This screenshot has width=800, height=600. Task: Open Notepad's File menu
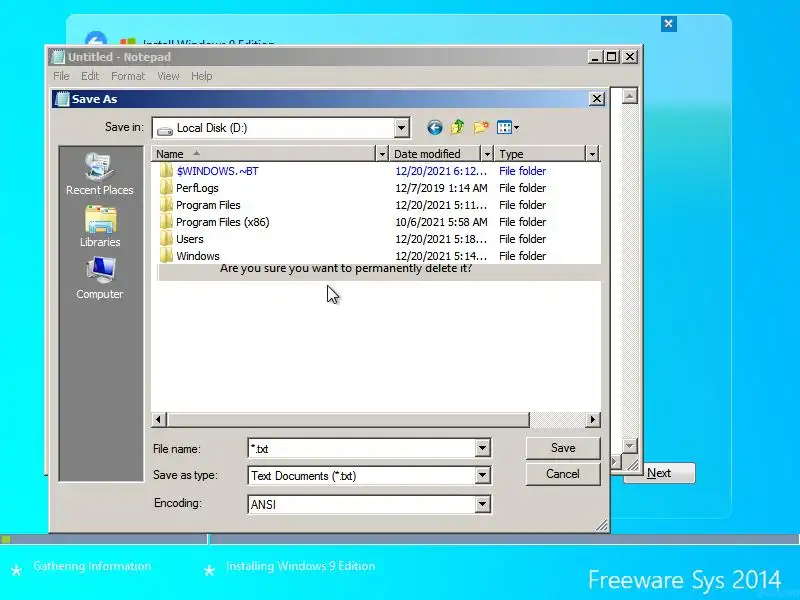tap(61, 76)
